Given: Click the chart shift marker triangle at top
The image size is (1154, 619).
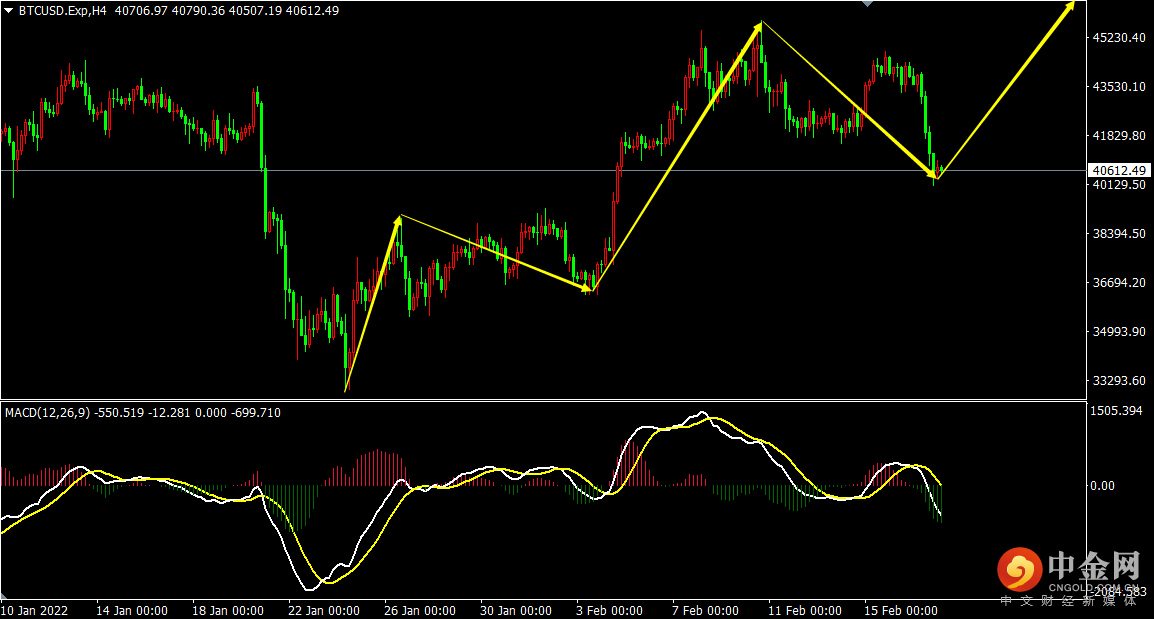Looking at the screenshot, I should pos(868,4).
